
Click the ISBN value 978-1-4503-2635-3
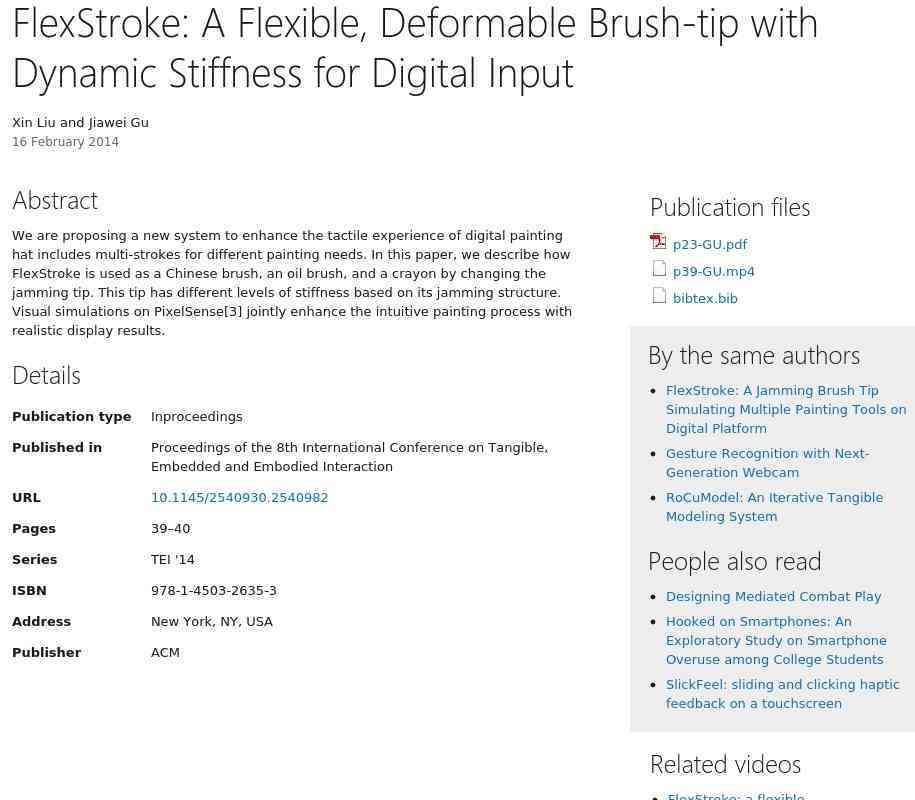point(213,590)
